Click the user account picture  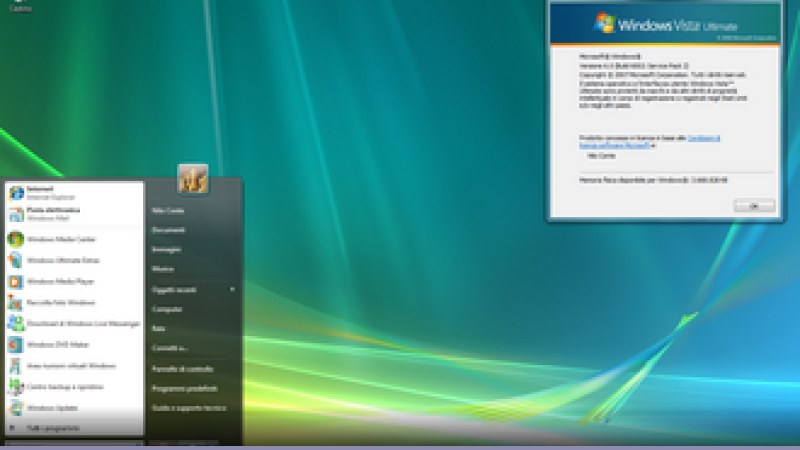(193, 179)
